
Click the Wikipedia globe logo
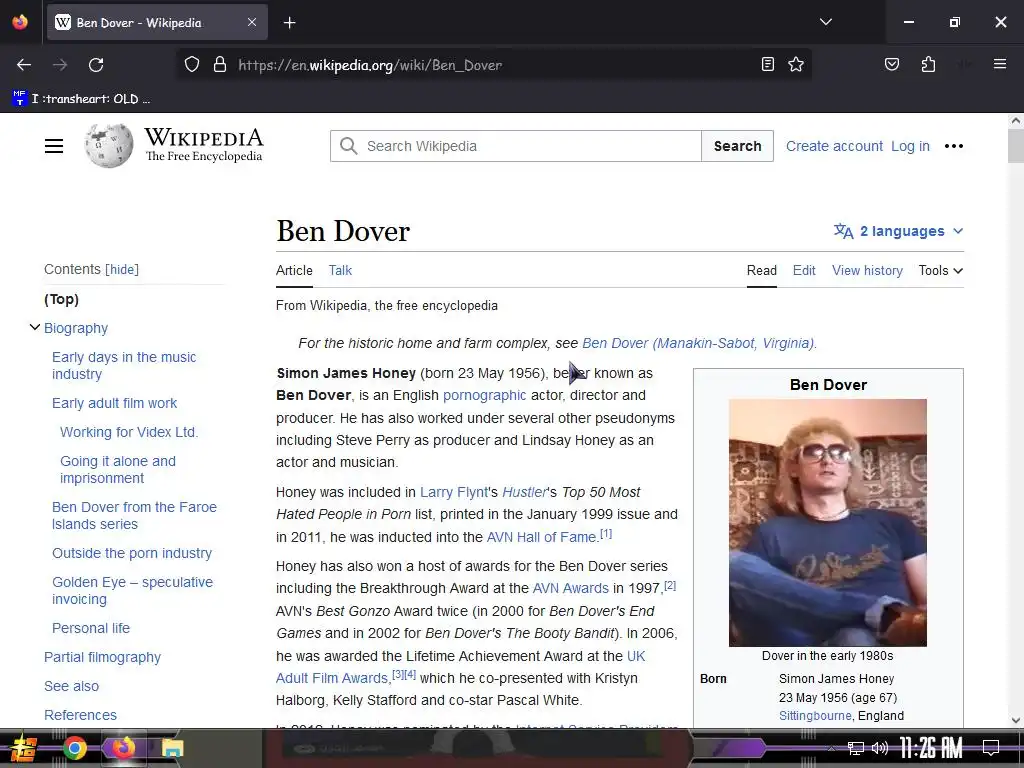coord(108,146)
